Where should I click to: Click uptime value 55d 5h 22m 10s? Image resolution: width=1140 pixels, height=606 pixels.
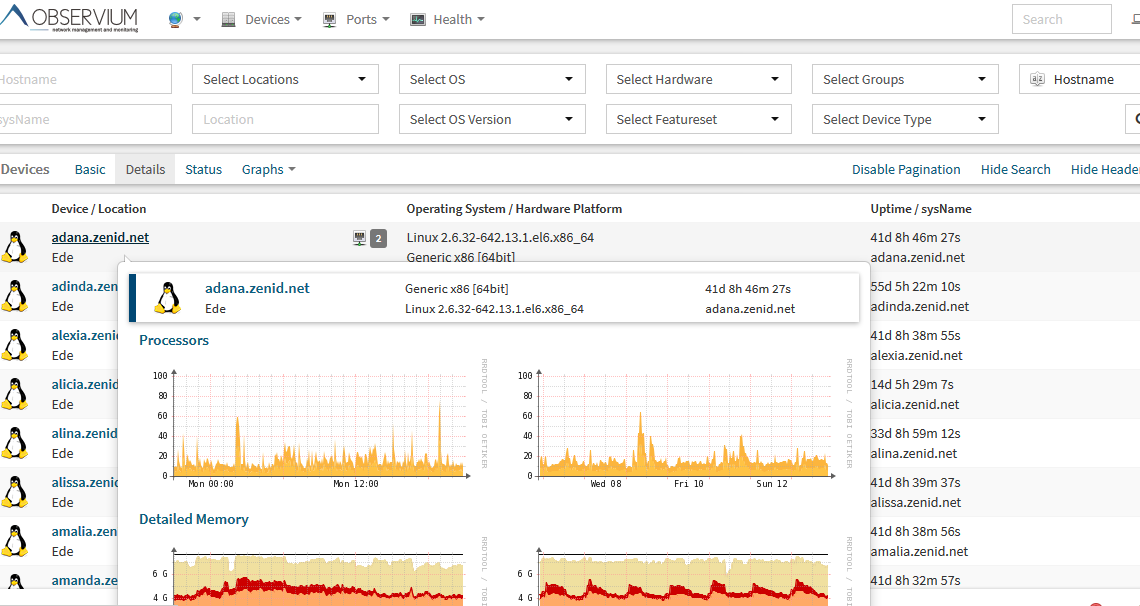pos(915,286)
